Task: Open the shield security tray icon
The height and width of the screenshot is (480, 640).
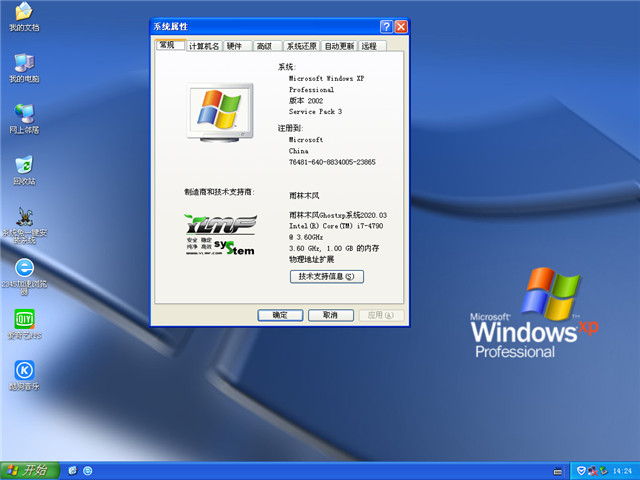Action: pos(581,471)
